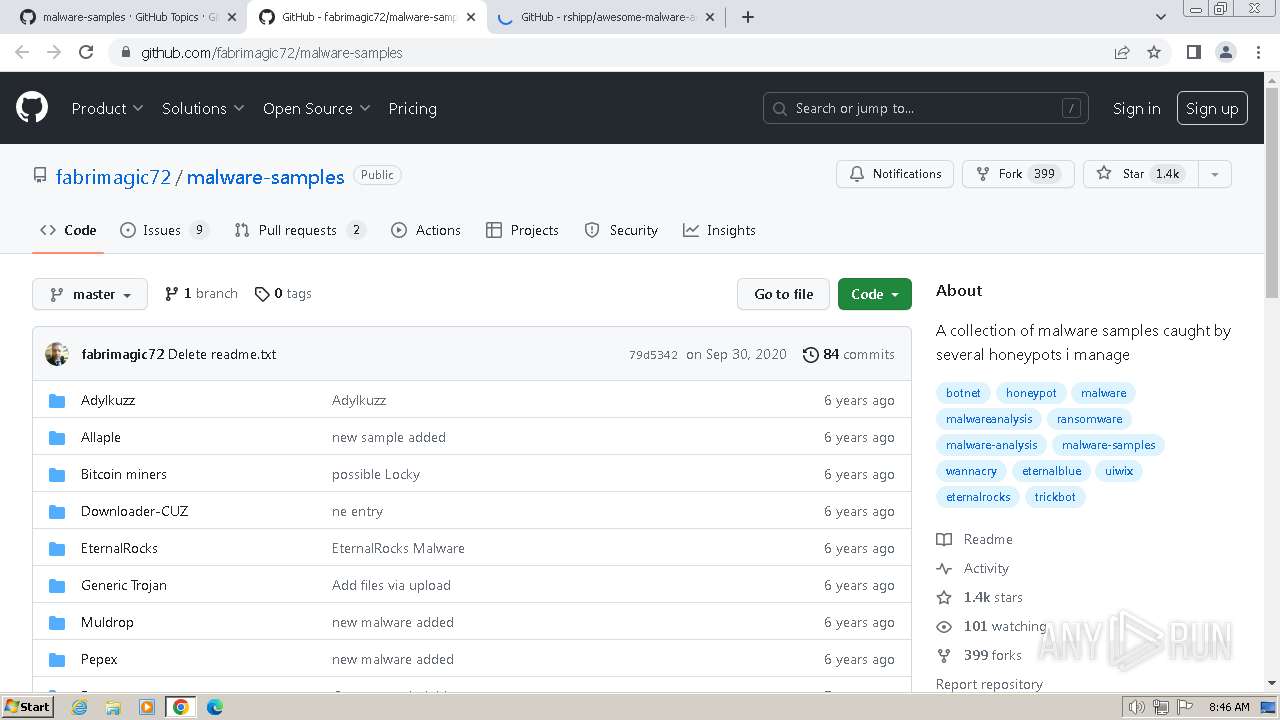Open the Insights tab

pyautogui.click(x=719, y=230)
